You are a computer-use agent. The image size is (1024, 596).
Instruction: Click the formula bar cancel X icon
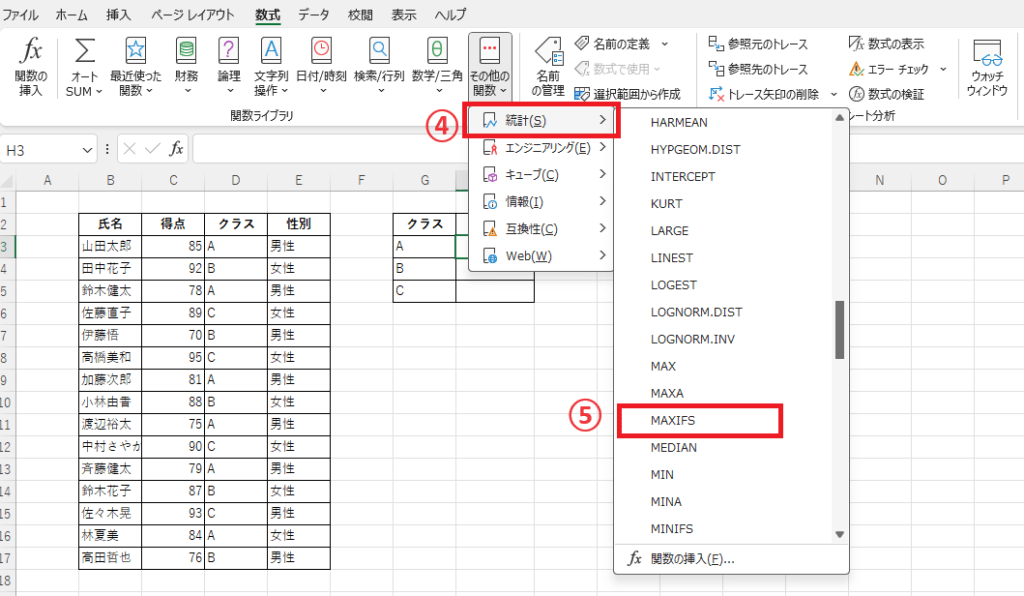pyautogui.click(x=129, y=149)
